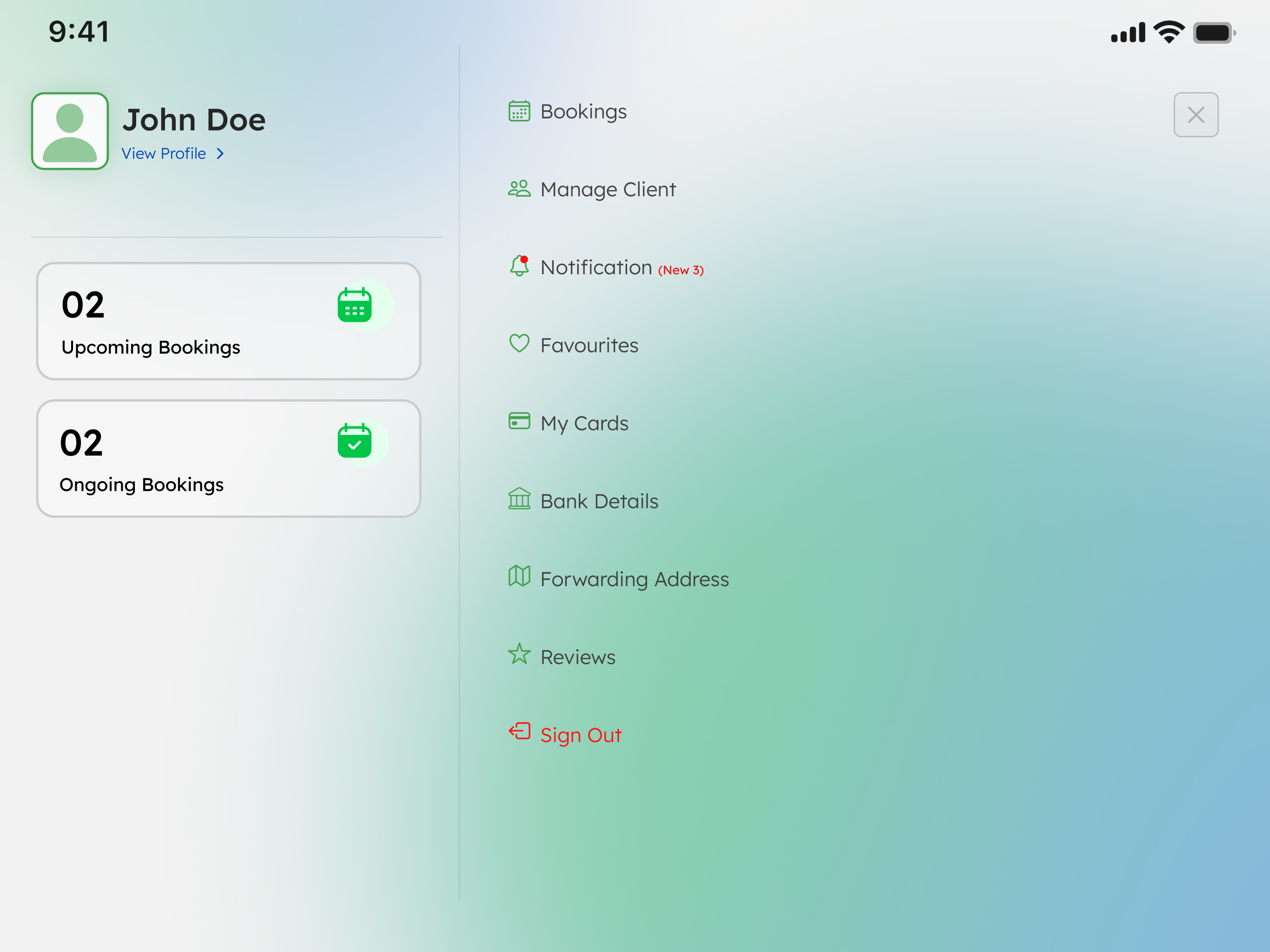Click the battery status icon

point(1214,33)
